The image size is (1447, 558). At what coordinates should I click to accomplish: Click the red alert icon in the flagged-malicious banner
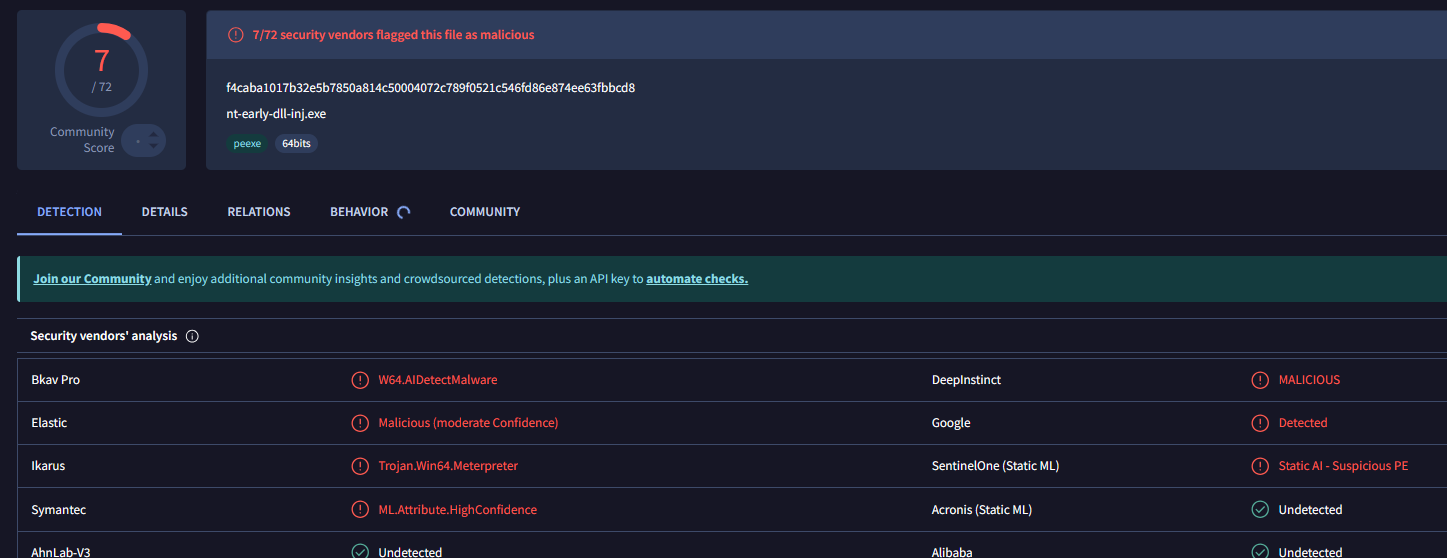236,35
